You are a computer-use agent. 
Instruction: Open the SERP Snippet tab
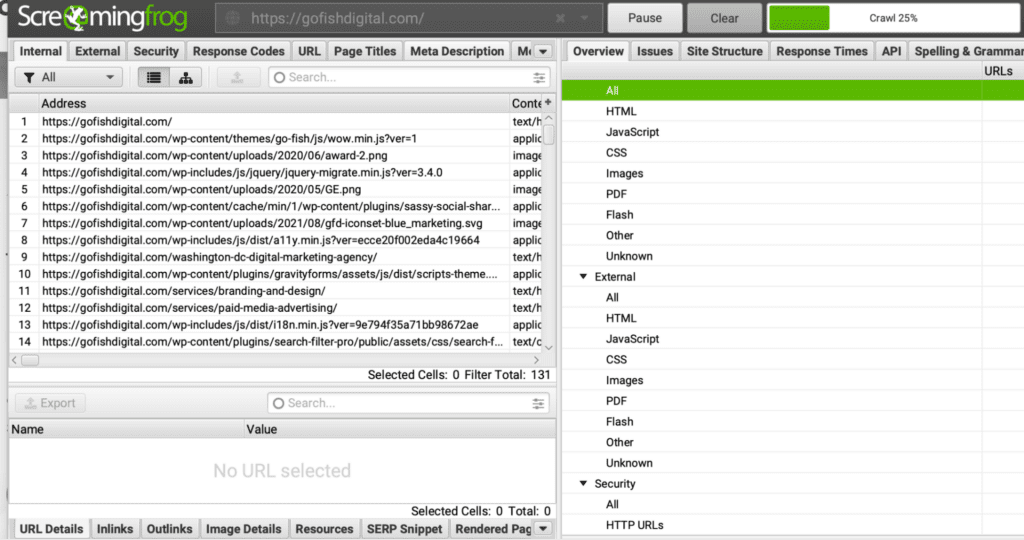[404, 529]
